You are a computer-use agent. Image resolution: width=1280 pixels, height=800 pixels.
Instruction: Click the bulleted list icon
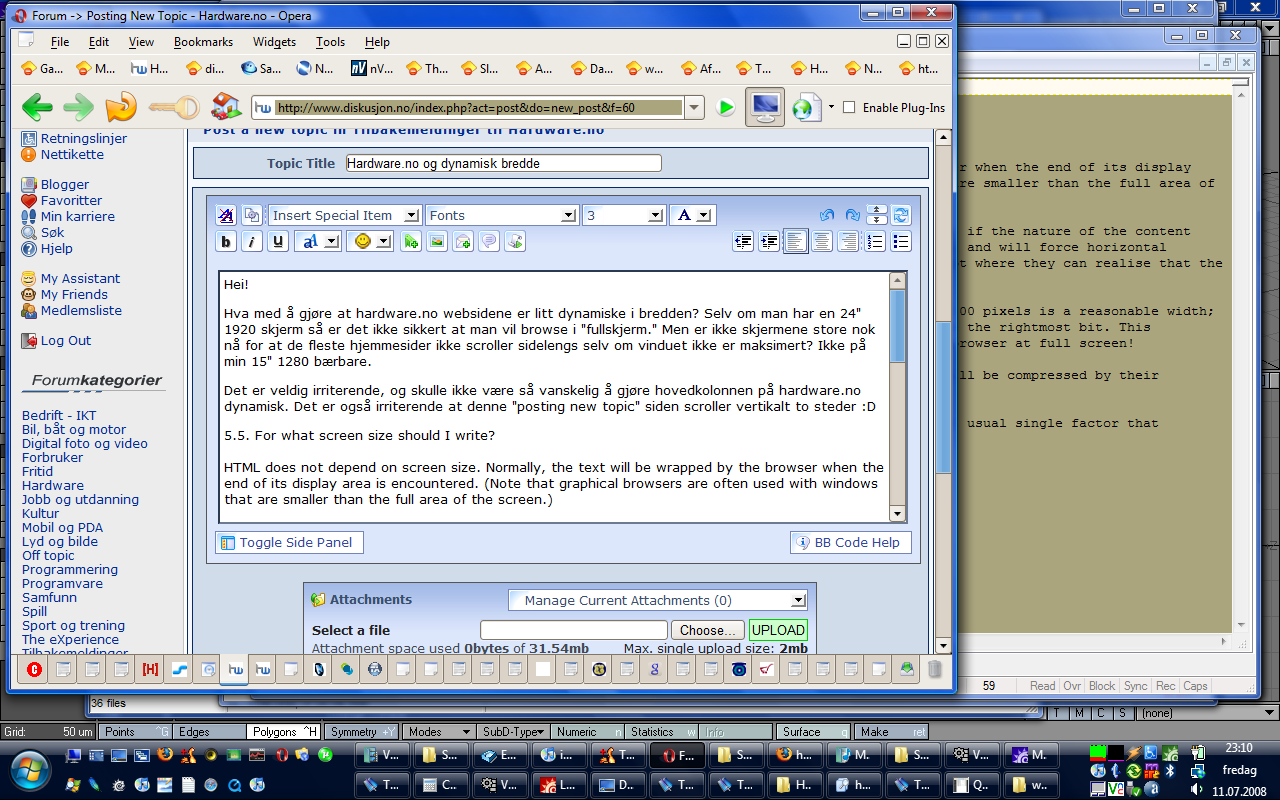[x=901, y=241]
